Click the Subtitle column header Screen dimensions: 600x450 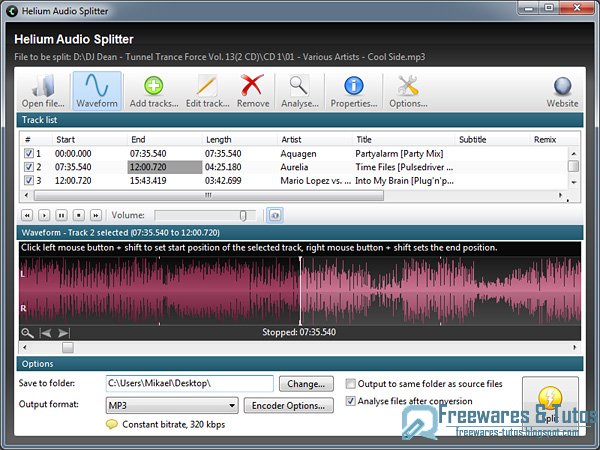click(x=492, y=140)
